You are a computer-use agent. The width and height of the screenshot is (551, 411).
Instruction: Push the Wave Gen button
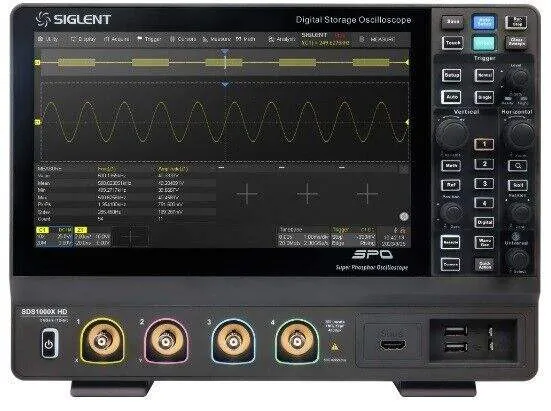pos(484,242)
